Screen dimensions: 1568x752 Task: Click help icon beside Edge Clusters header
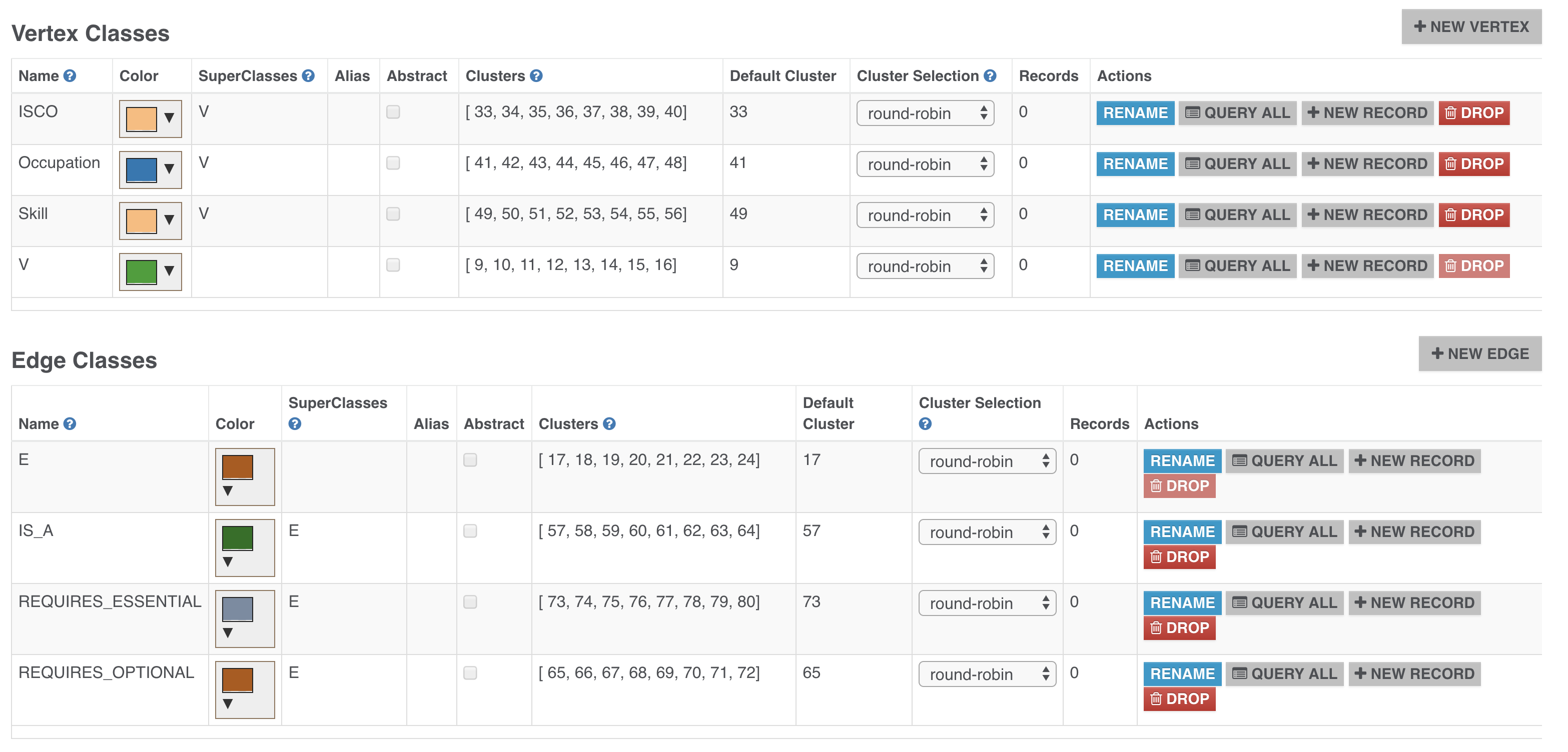click(609, 424)
